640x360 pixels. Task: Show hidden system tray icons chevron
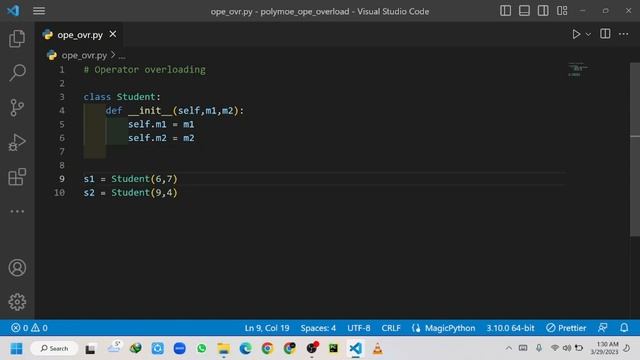(509, 349)
